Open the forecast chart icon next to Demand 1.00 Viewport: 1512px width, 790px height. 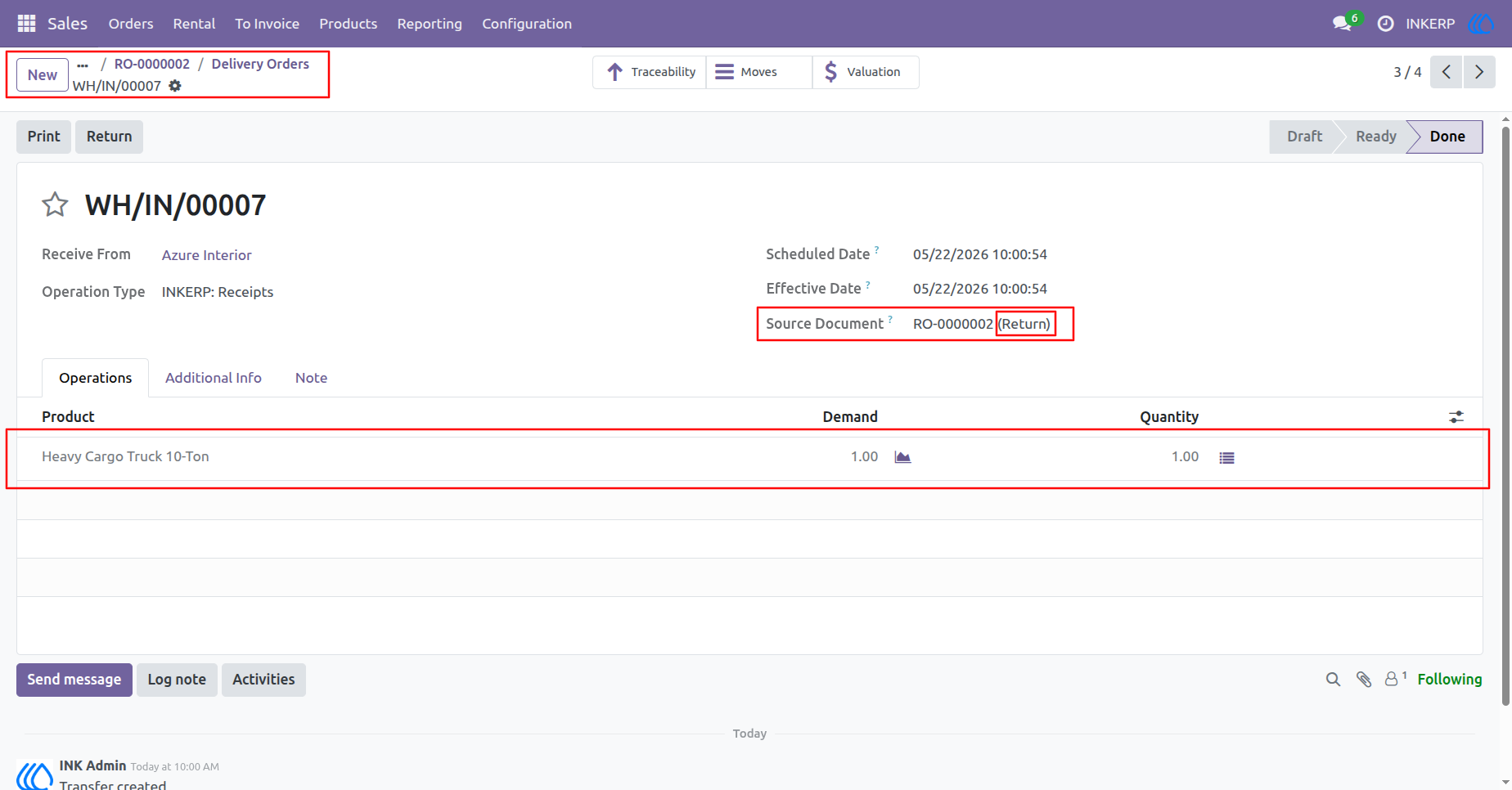(902, 457)
